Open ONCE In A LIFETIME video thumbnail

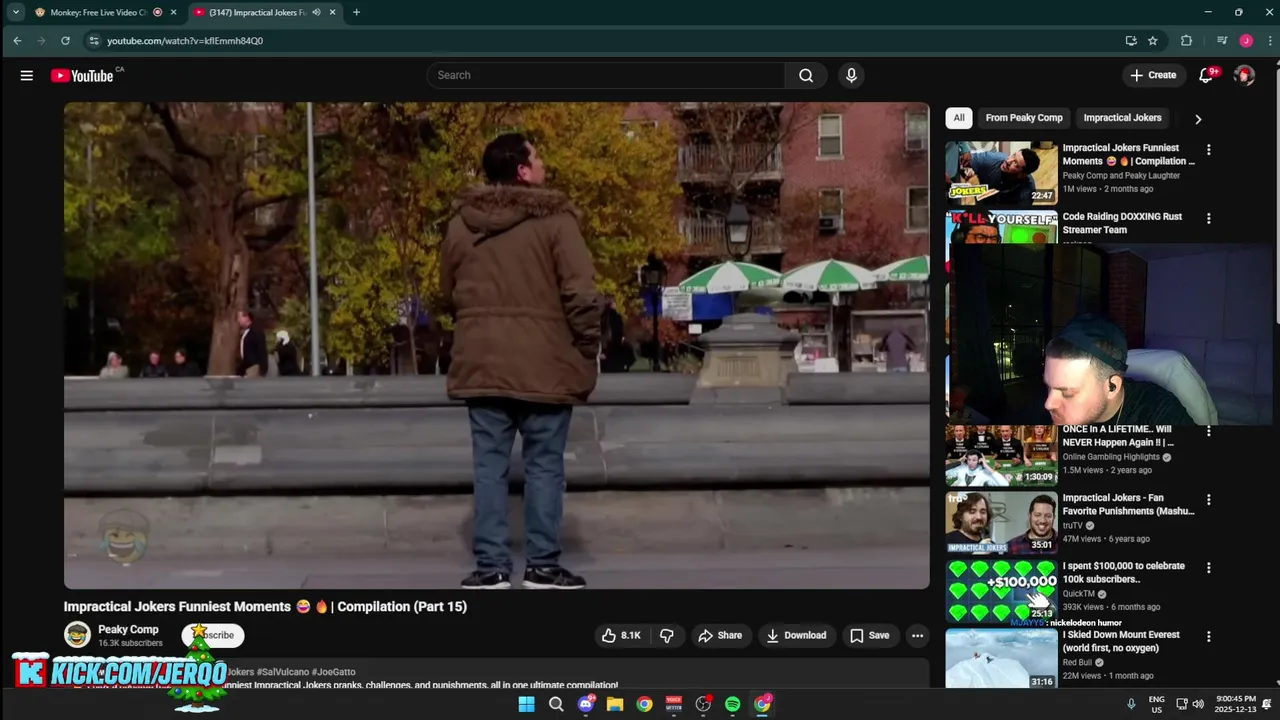(1001, 455)
